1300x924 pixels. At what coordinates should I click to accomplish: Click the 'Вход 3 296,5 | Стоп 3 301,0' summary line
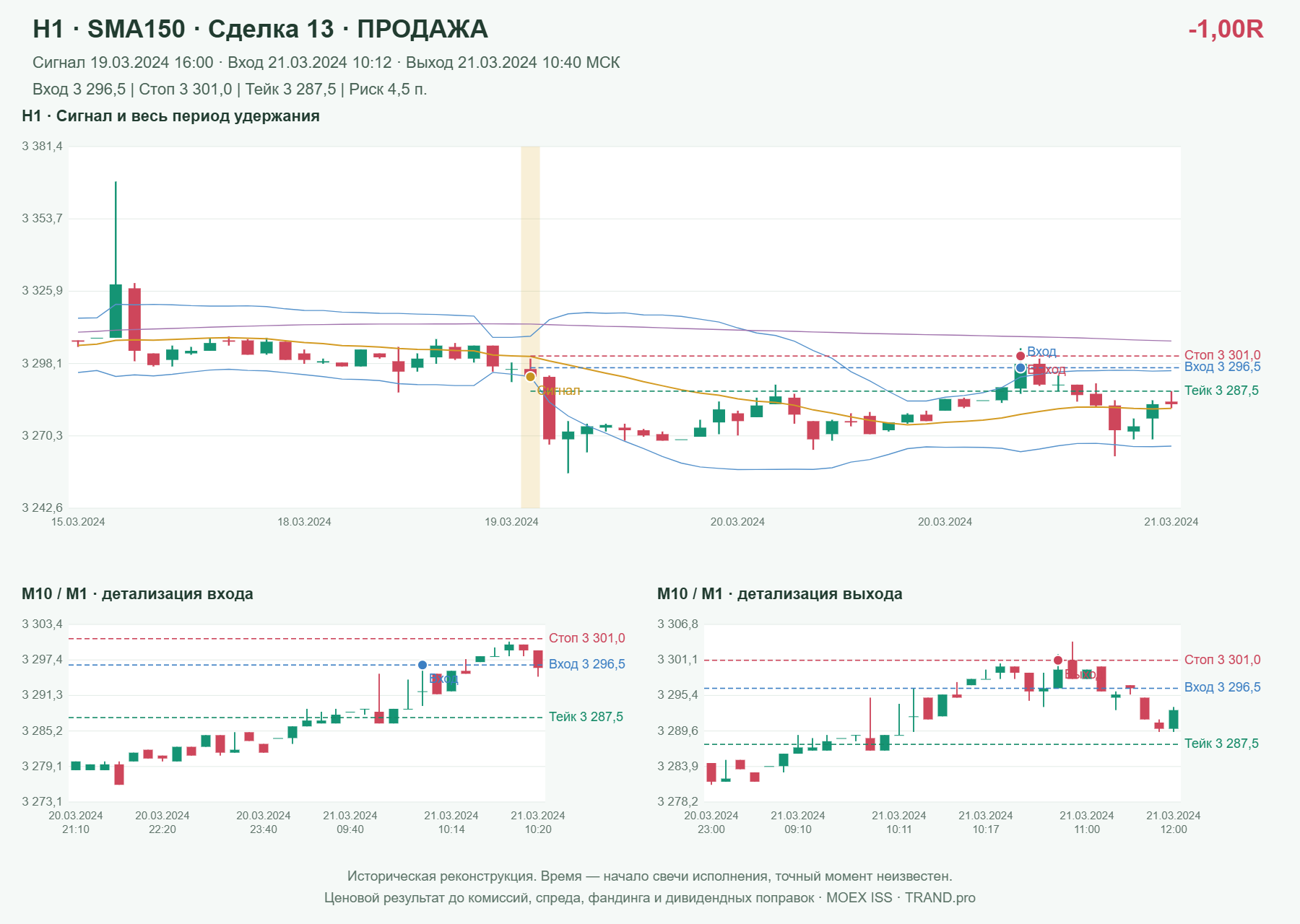(230, 90)
